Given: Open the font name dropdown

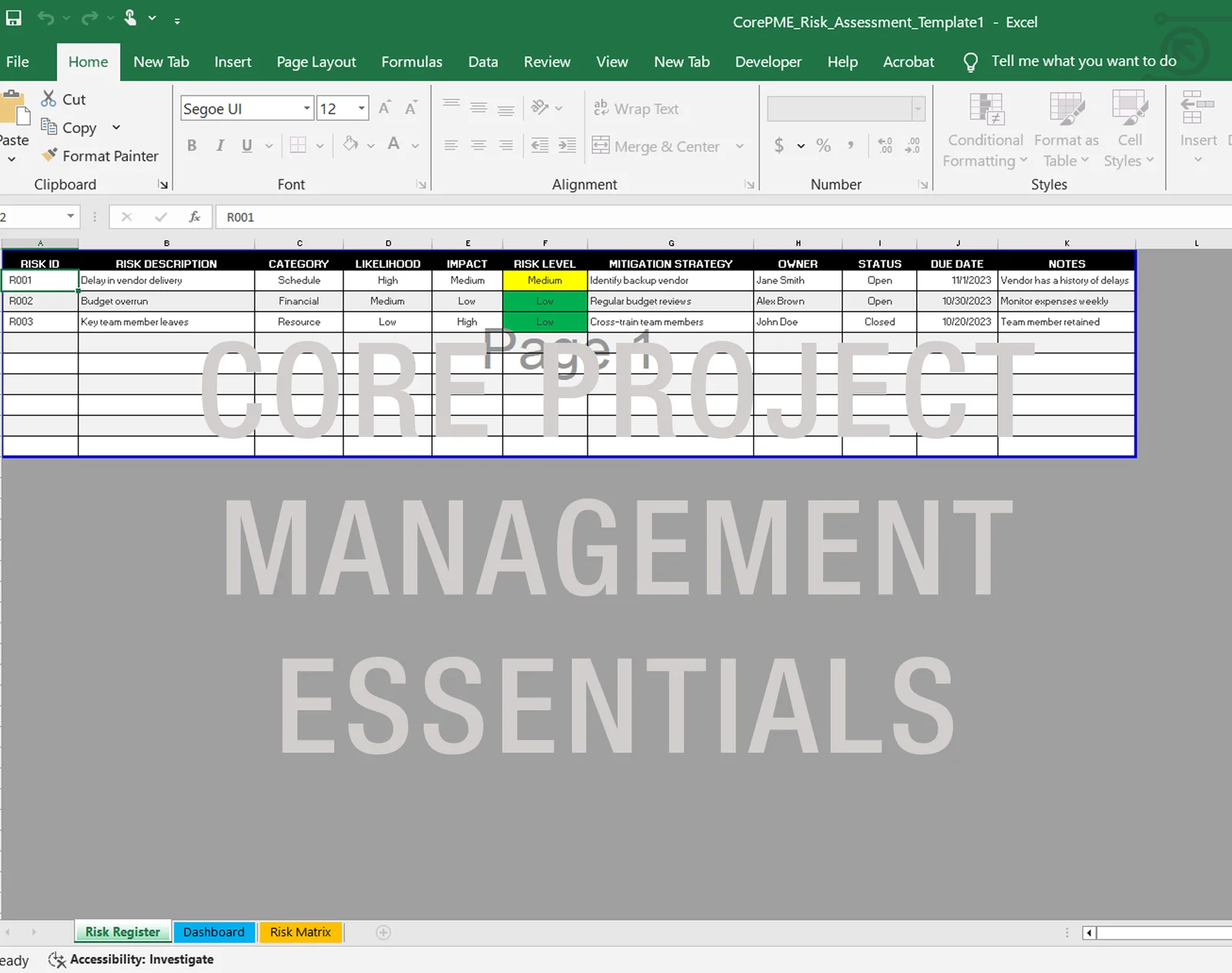Looking at the screenshot, I should point(306,108).
